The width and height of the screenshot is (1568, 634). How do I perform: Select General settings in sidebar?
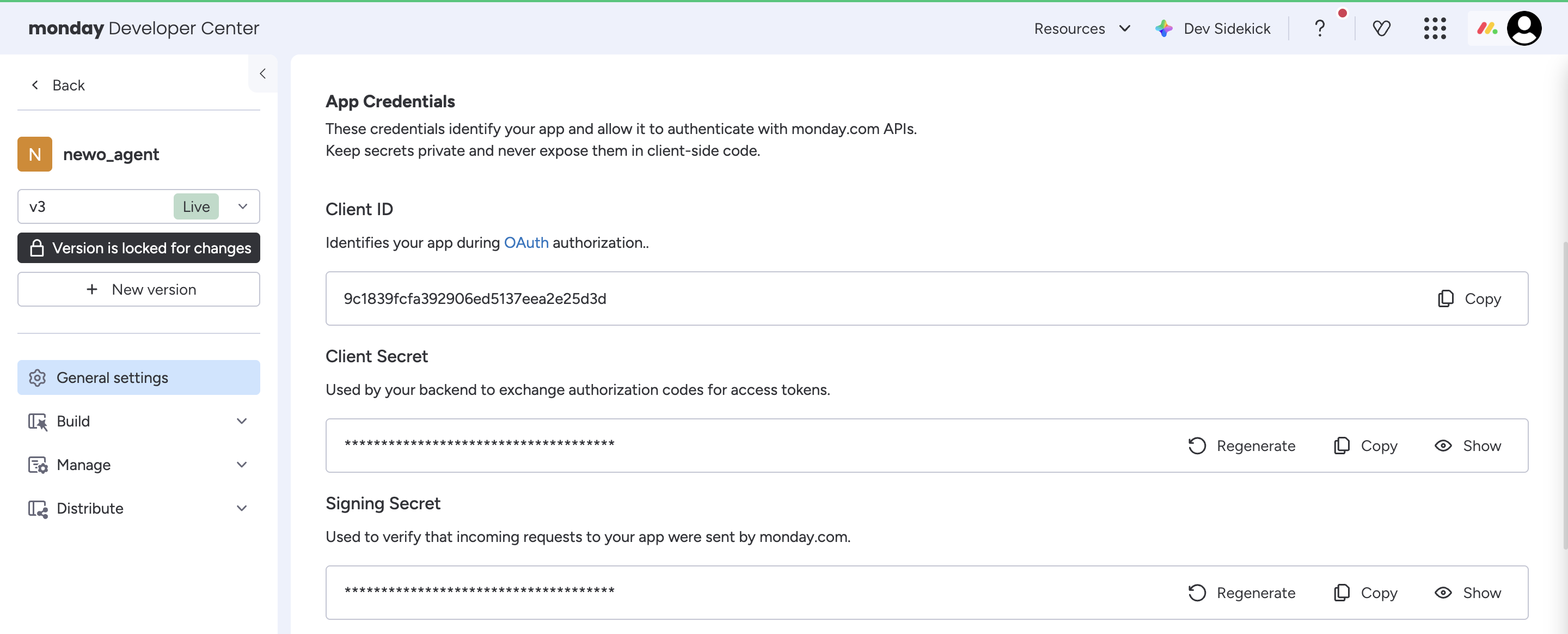[x=139, y=377]
